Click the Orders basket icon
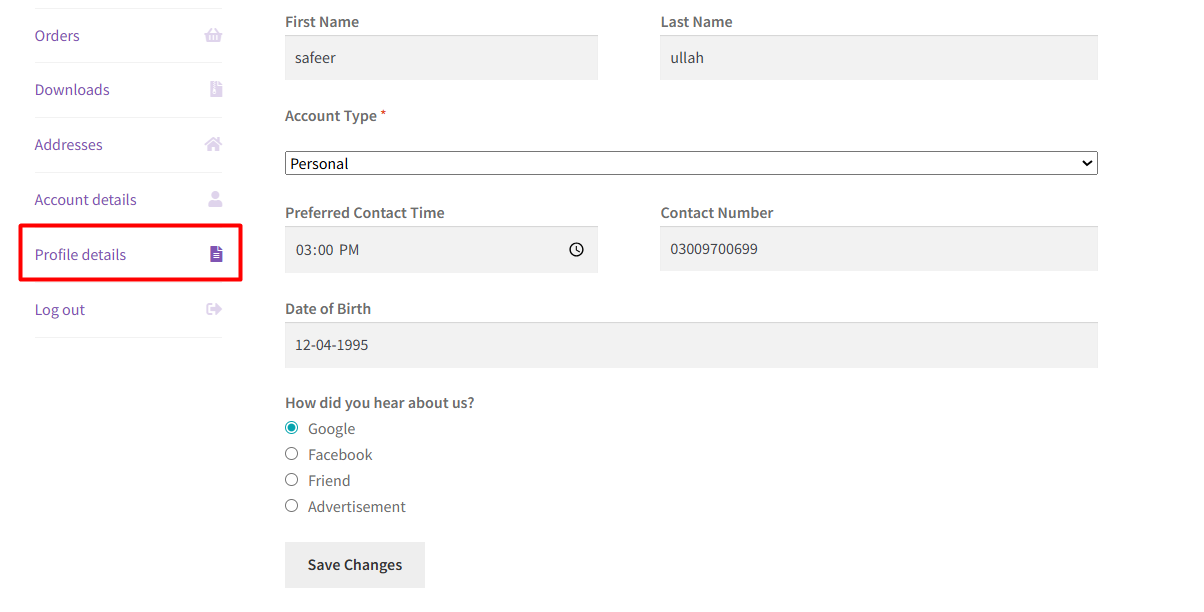Viewport: 1204px width, 612px height. point(213,36)
